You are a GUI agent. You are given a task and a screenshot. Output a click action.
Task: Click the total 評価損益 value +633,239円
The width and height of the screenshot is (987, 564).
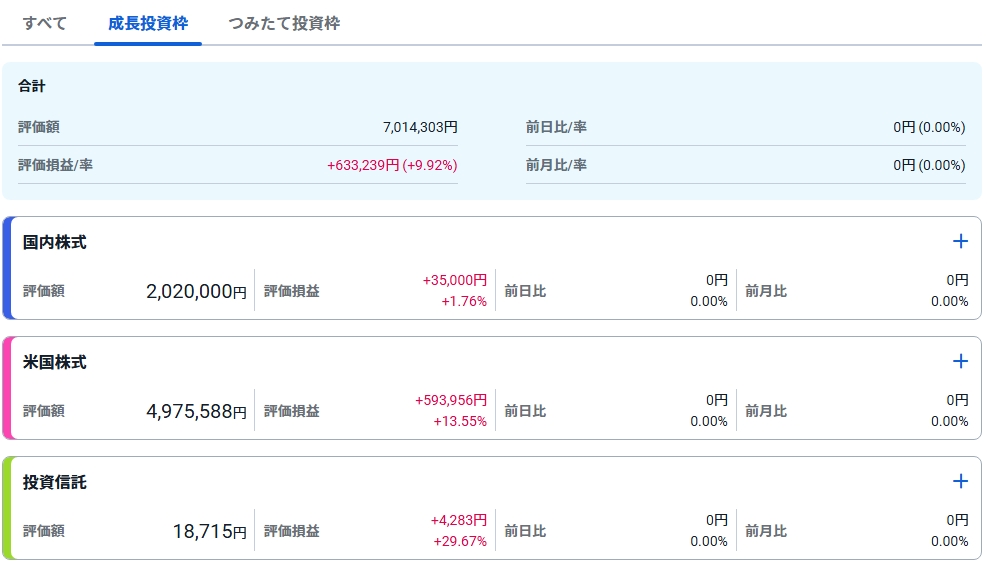(x=363, y=165)
